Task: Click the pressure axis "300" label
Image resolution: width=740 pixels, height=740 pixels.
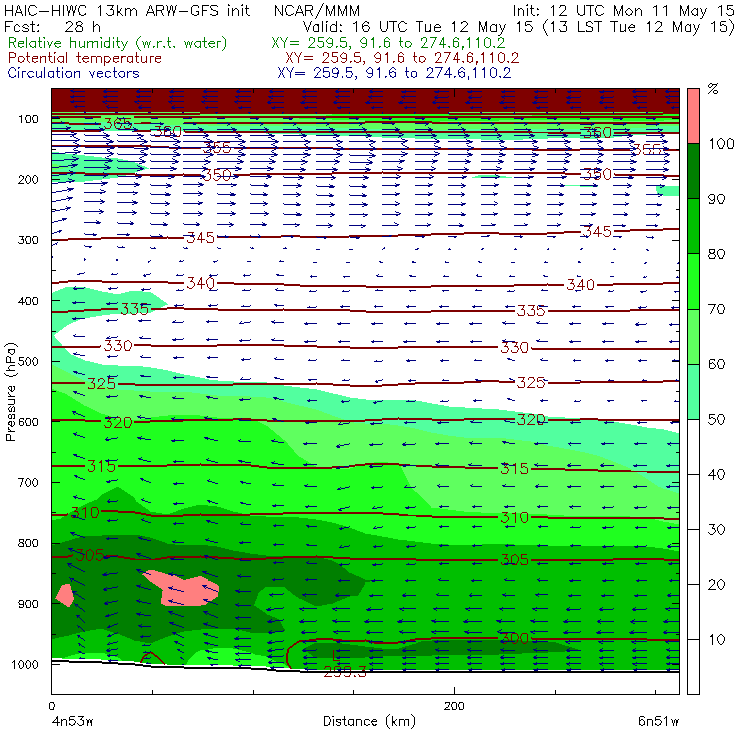Action: (x=28, y=240)
